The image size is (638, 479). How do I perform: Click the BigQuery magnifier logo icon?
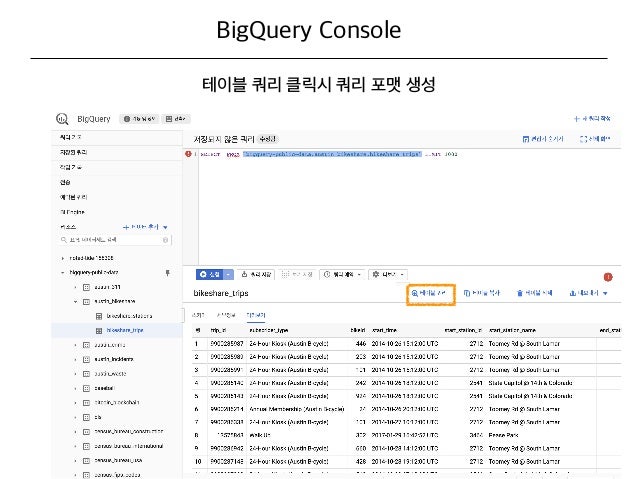pyautogui.click(x=62, y=119)
